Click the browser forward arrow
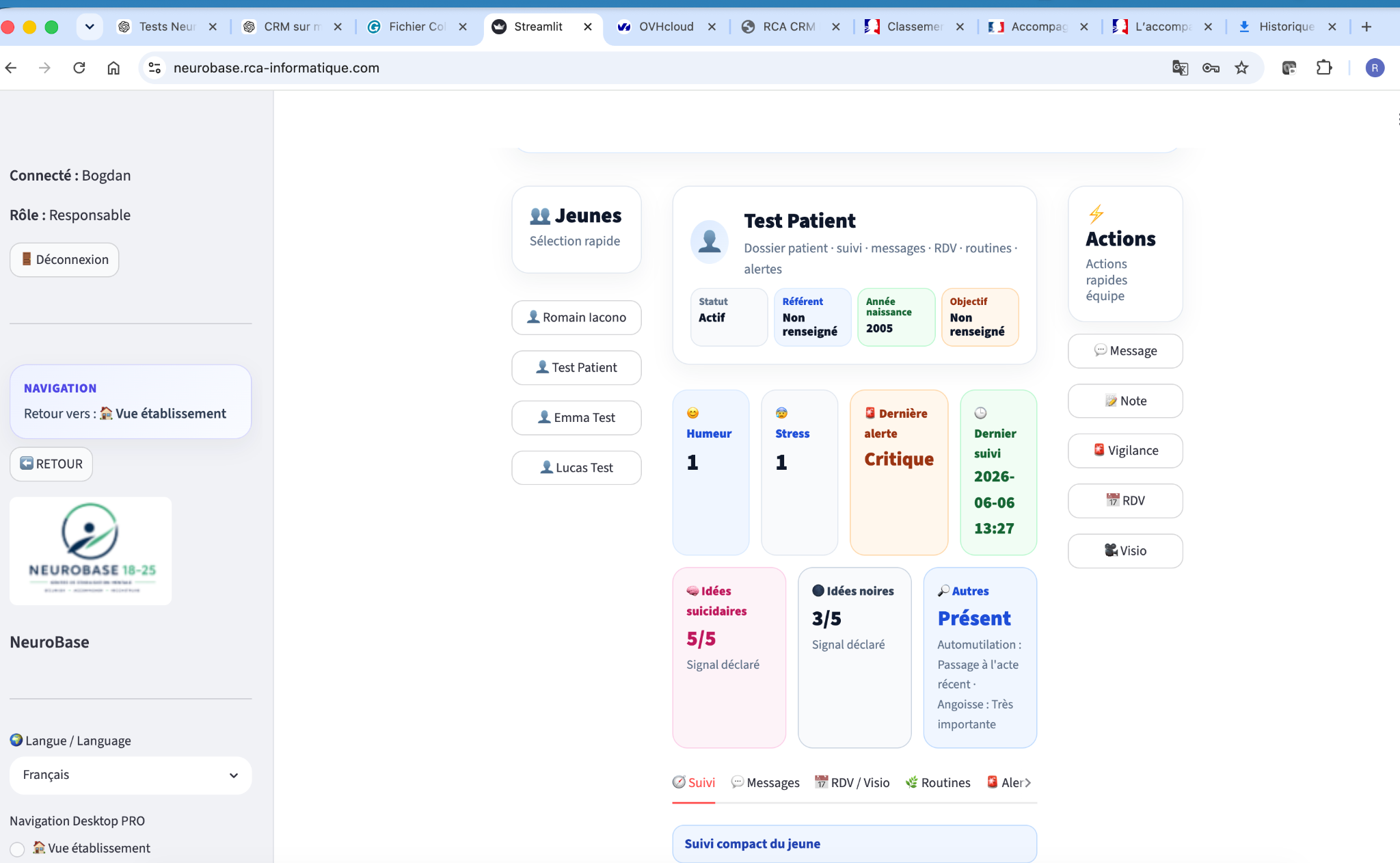1400x863 pixels. (44, 68)
